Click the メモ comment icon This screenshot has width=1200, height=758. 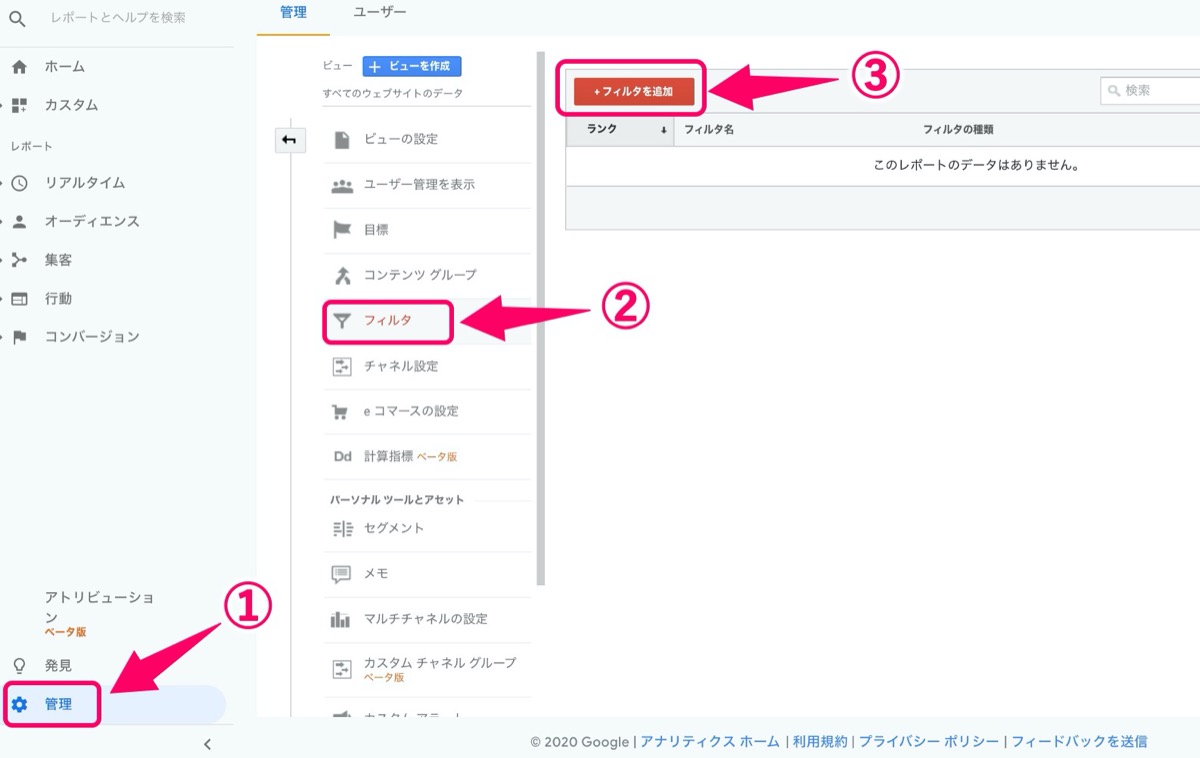342,574
